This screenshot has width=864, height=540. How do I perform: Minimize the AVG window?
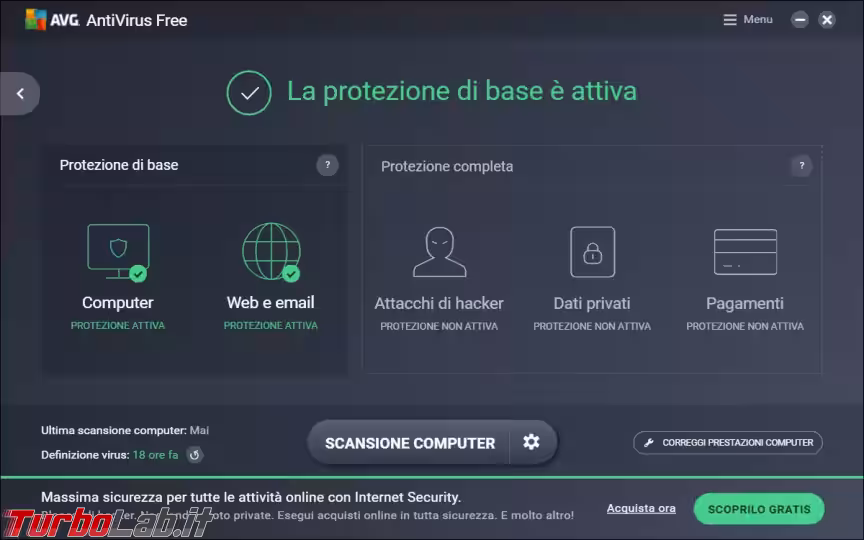(x=800, y=20)
